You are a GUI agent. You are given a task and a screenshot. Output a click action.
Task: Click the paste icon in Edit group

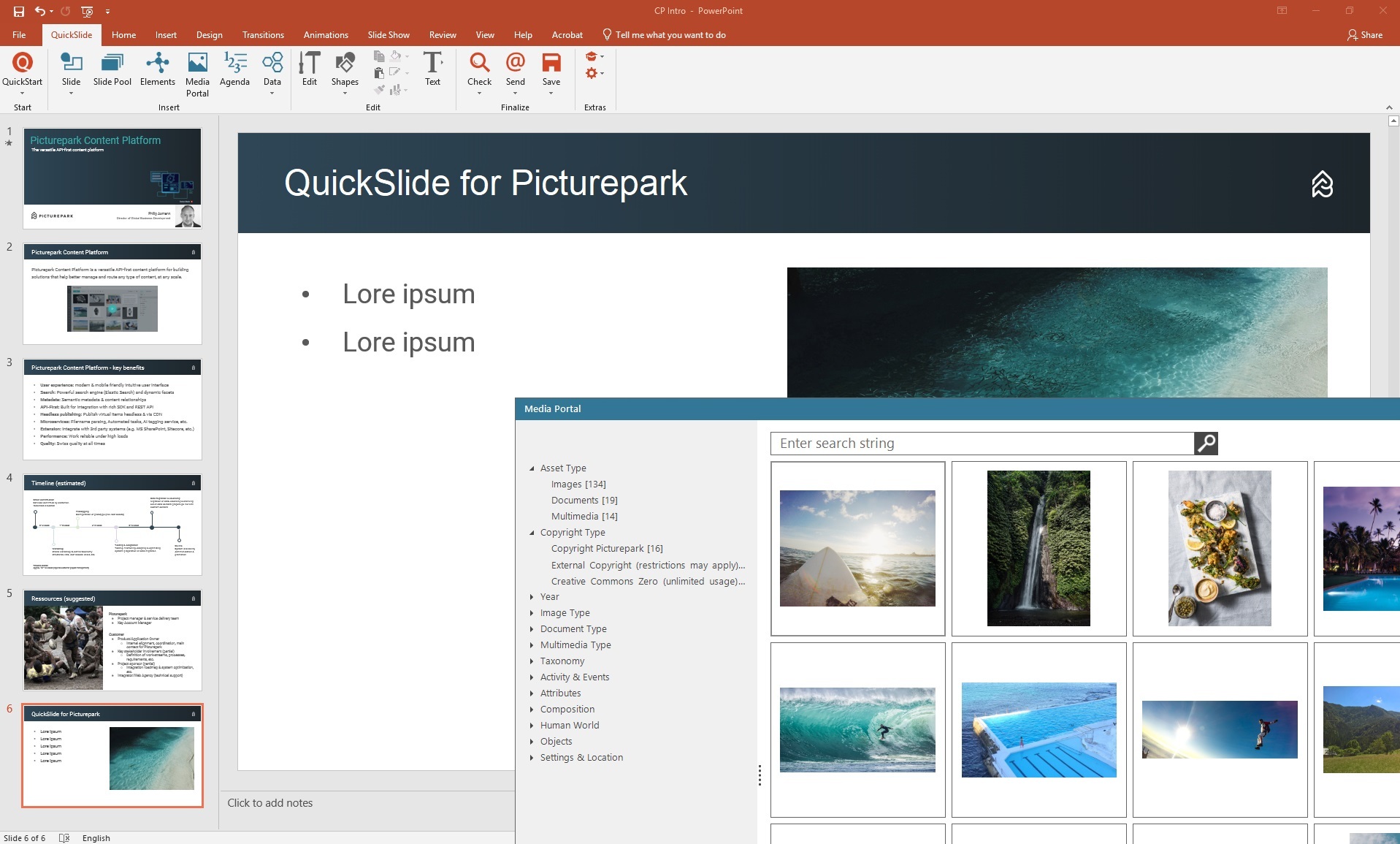pos(379,72)
